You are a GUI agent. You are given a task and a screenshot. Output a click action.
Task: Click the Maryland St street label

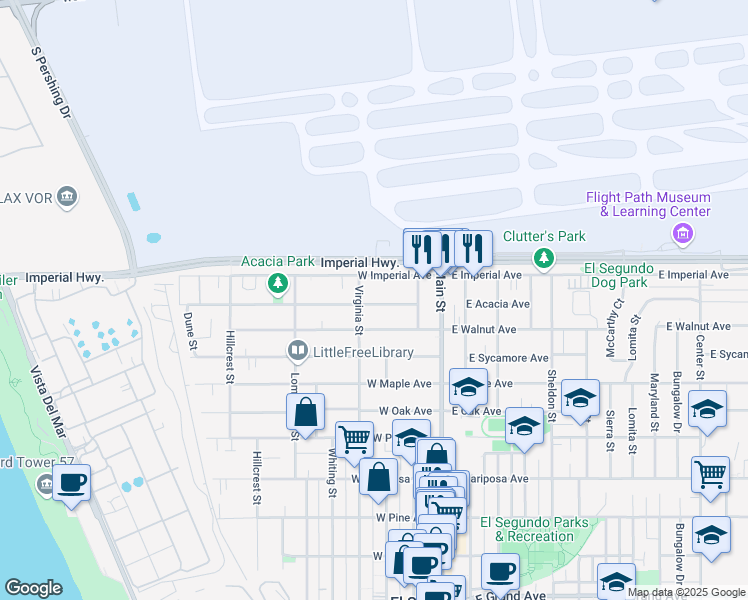click(654, 403)
